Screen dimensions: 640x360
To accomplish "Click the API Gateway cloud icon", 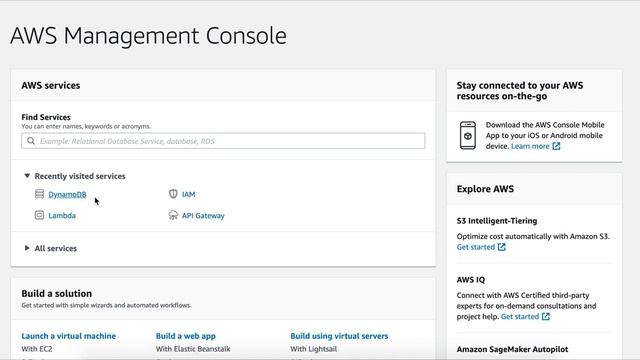I will click(173, 215).
